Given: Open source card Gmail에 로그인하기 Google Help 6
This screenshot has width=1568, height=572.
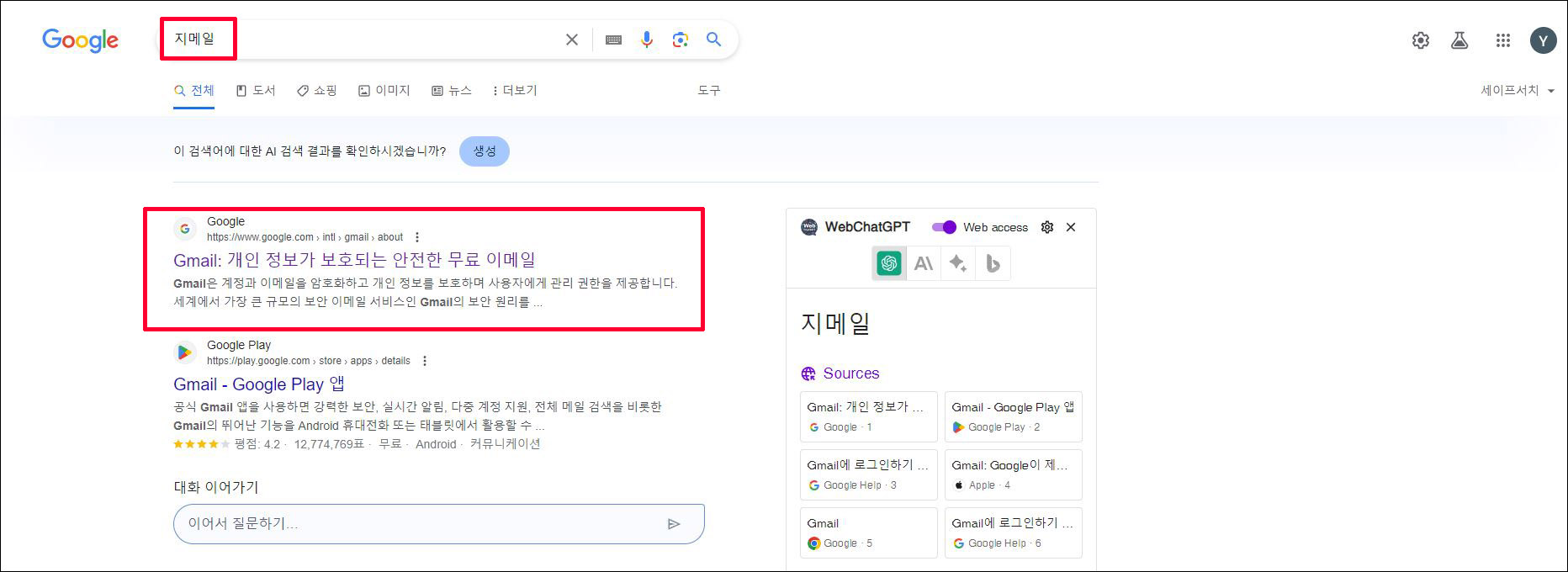Looking at the screenshot, I should [1014, 532].
